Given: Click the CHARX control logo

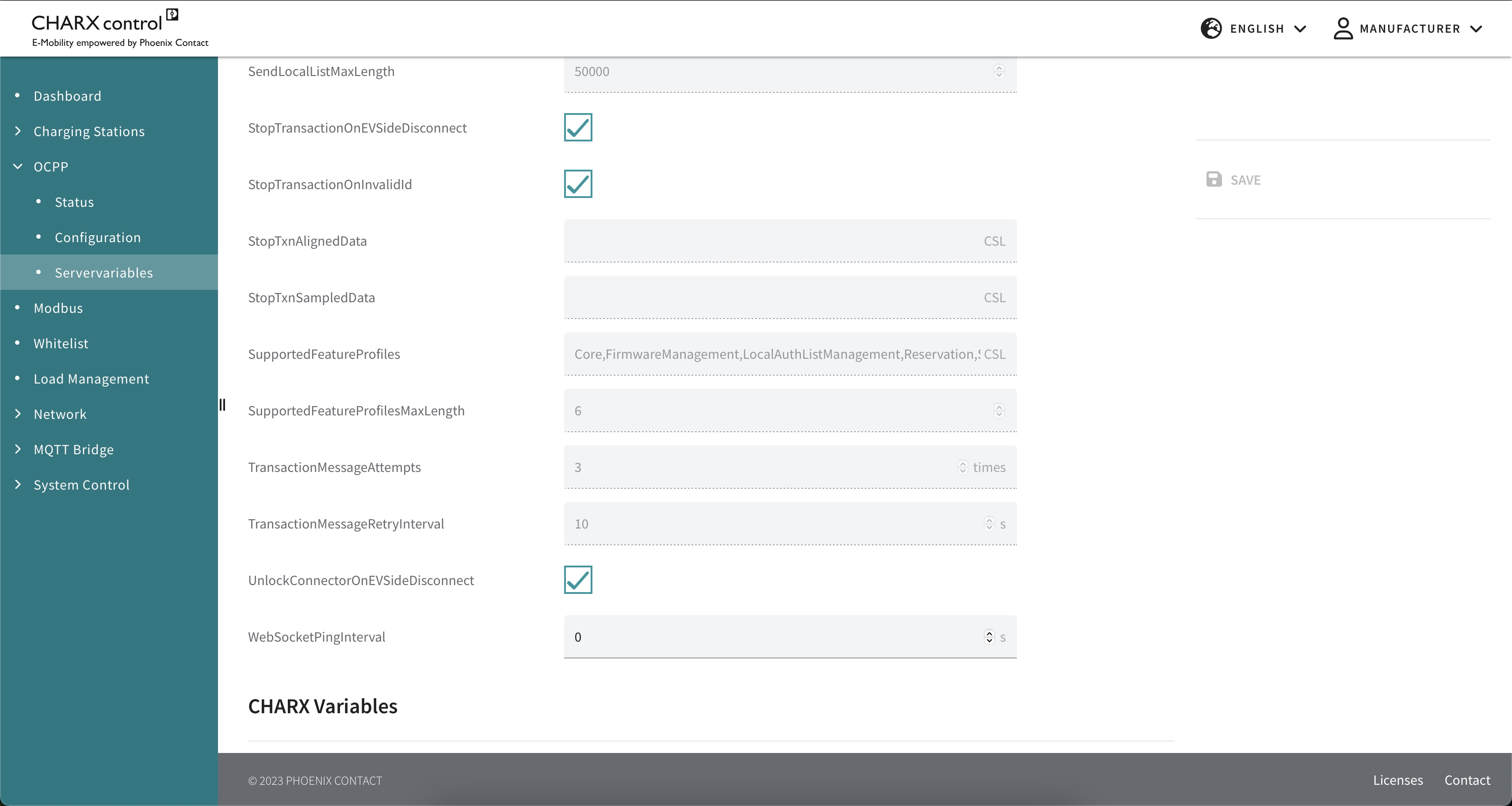Looking at the screenshot, I should (120, 28).
